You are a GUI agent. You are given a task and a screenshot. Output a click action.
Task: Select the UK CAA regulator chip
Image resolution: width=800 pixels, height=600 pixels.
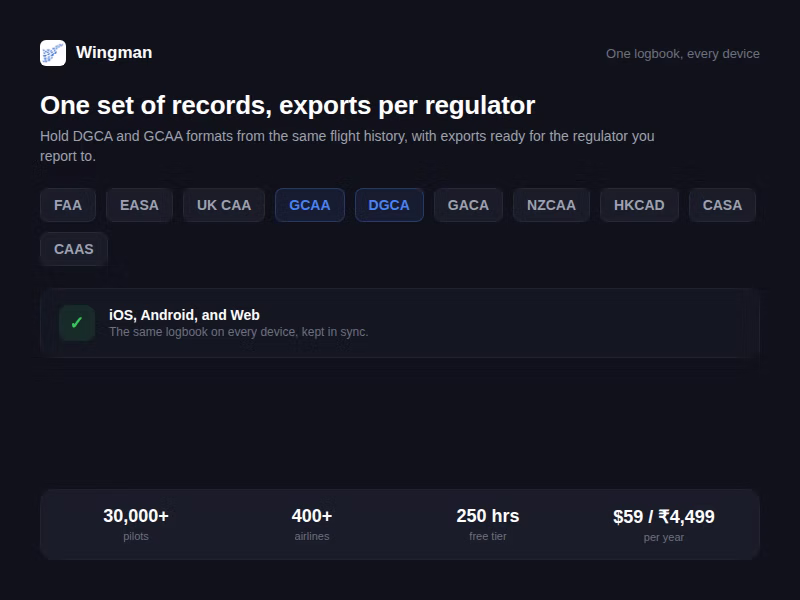coord(224,205)
